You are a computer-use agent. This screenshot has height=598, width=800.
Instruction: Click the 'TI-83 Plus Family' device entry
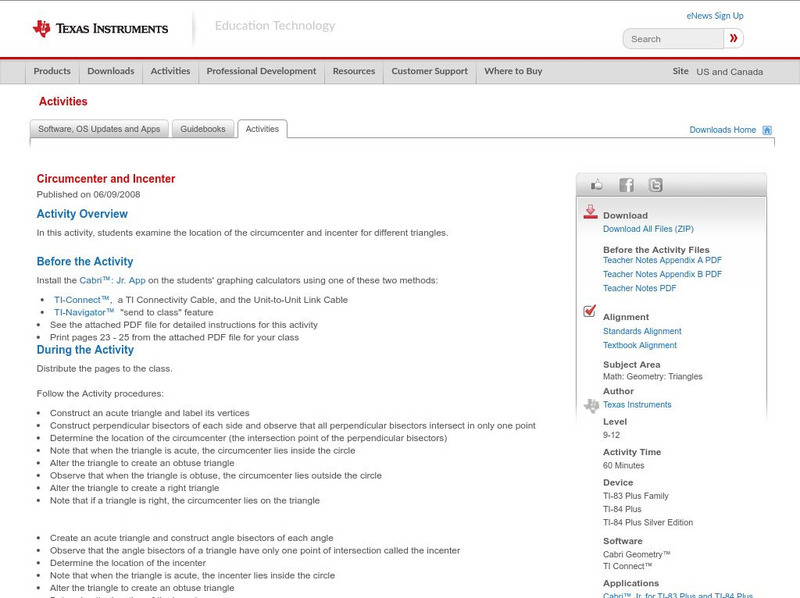pyautogui.click(x=635, y=496)
